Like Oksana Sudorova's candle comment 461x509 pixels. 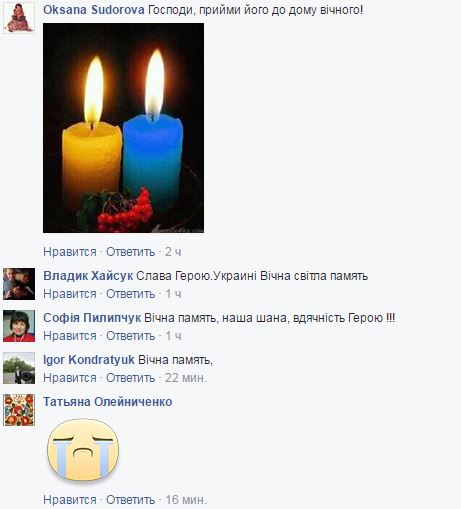[70, 252]
